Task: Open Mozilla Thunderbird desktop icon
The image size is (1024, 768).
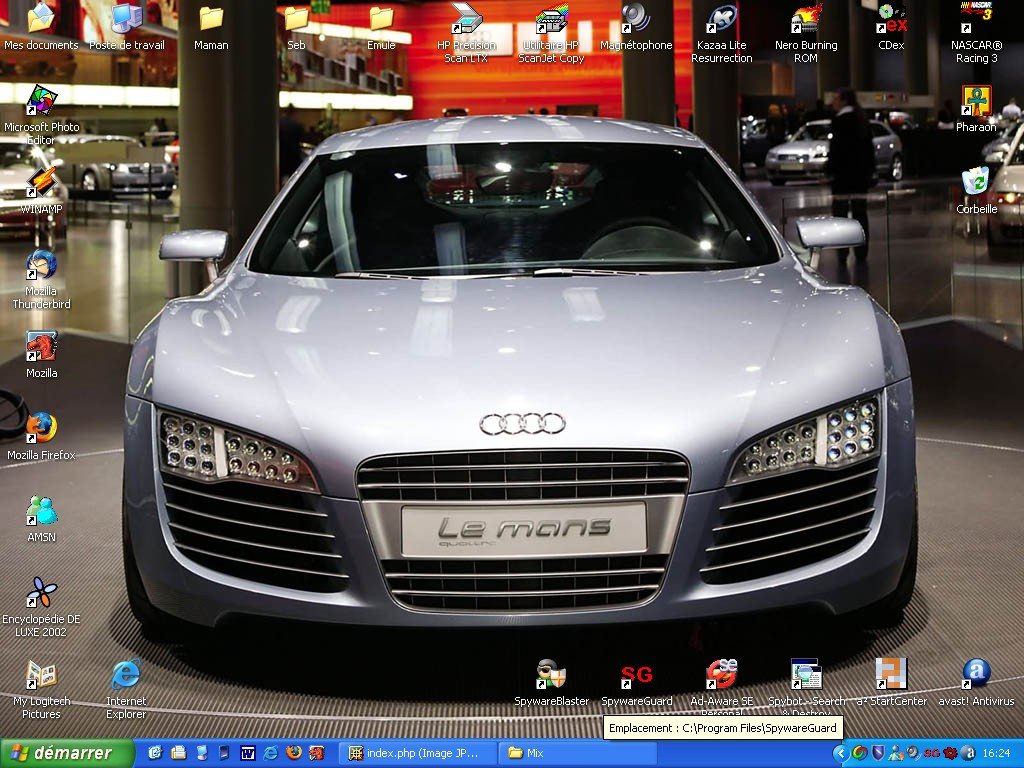Action: coord(41,266)
